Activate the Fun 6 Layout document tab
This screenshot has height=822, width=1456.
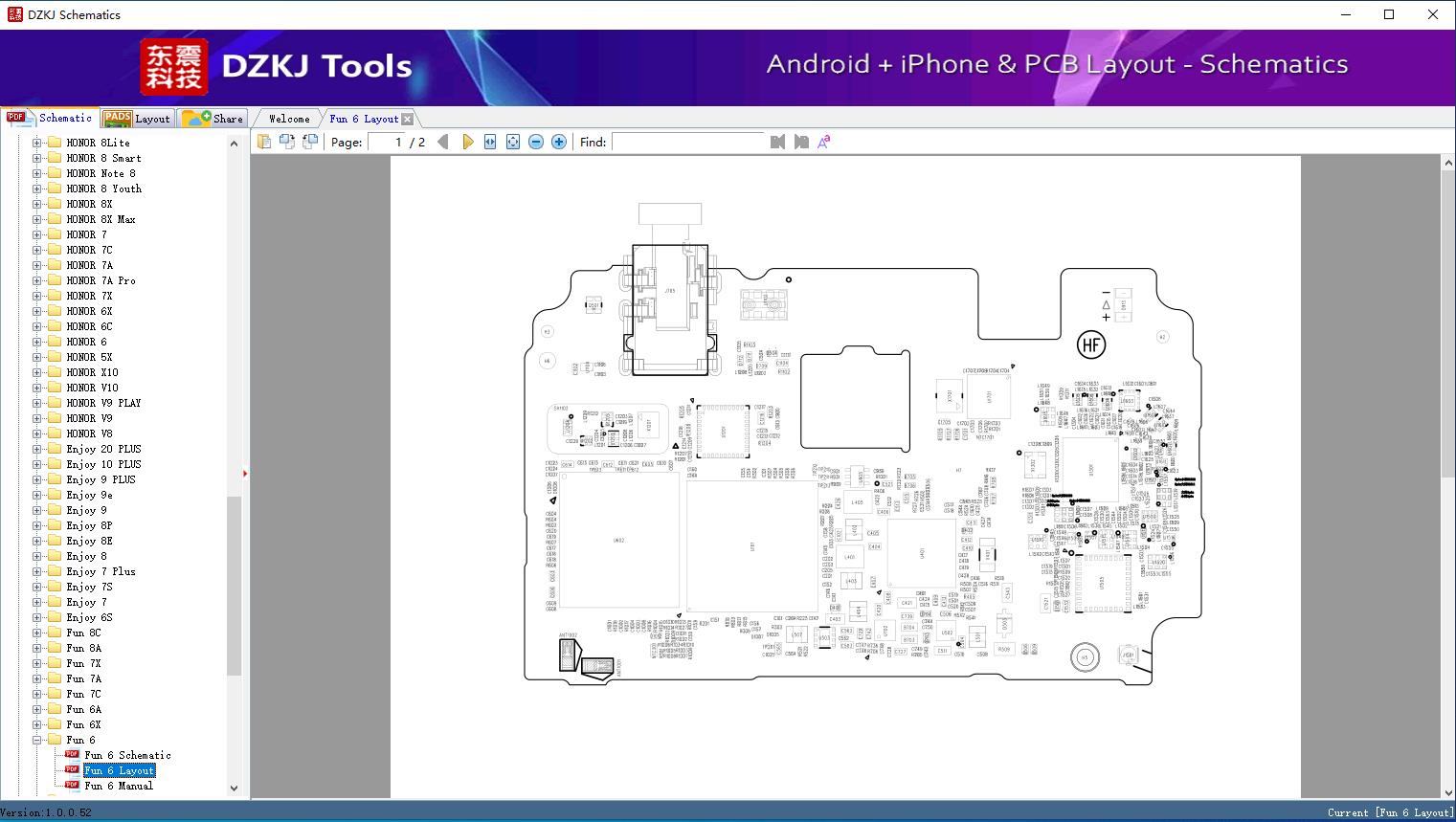coord(364,119)
